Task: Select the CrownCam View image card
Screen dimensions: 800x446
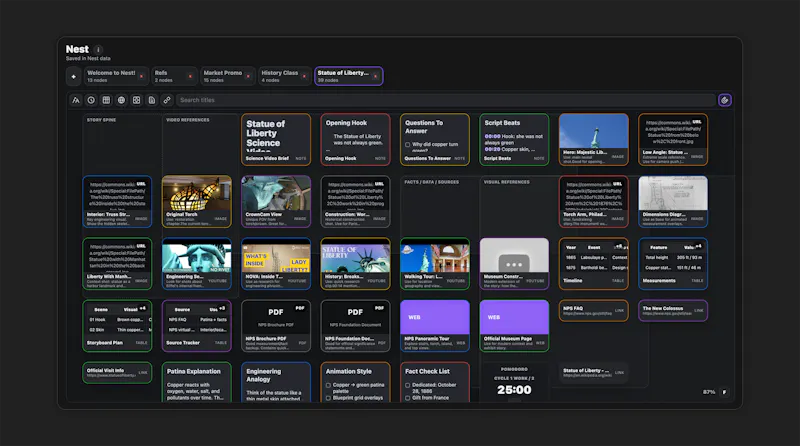Action: (276, 202)
